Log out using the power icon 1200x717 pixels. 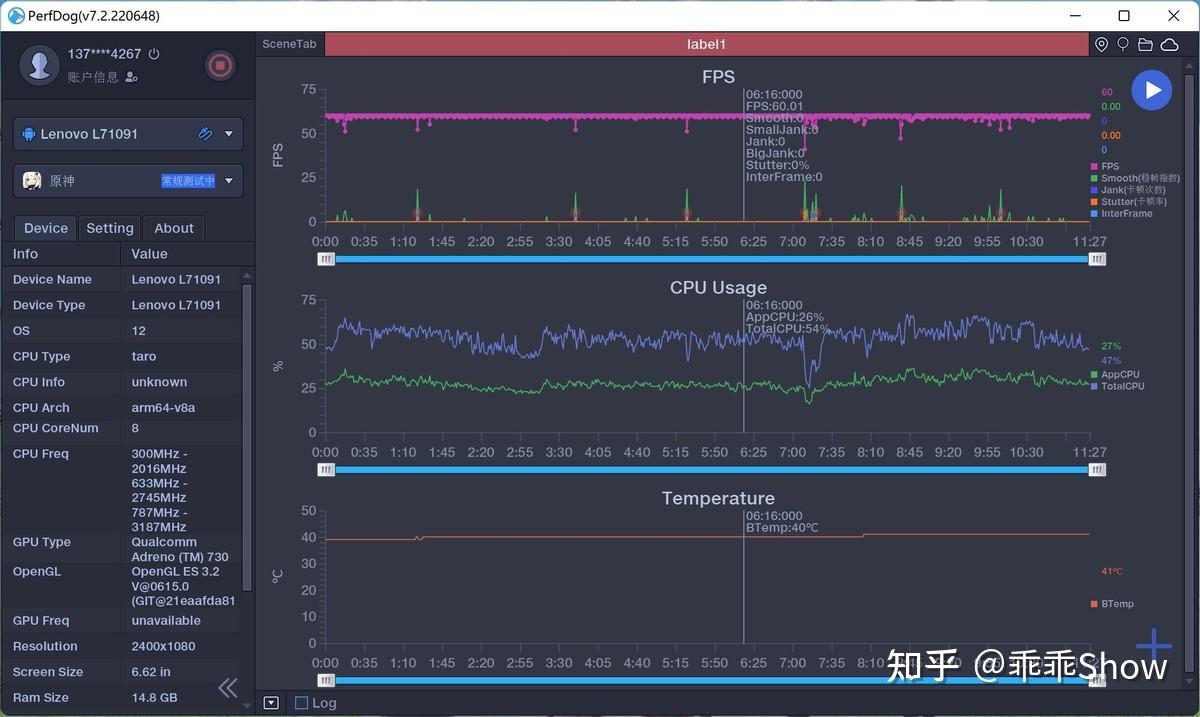point(154,54)
